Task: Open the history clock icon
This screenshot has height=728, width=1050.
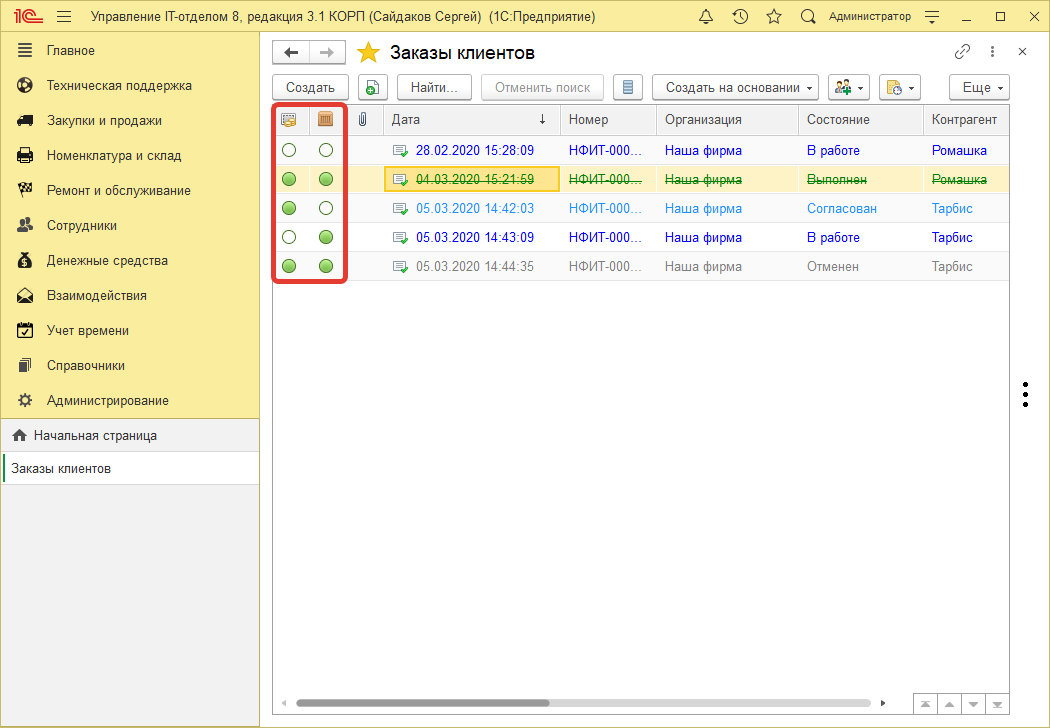Action: pyautogui.click(x=740, y=17)
